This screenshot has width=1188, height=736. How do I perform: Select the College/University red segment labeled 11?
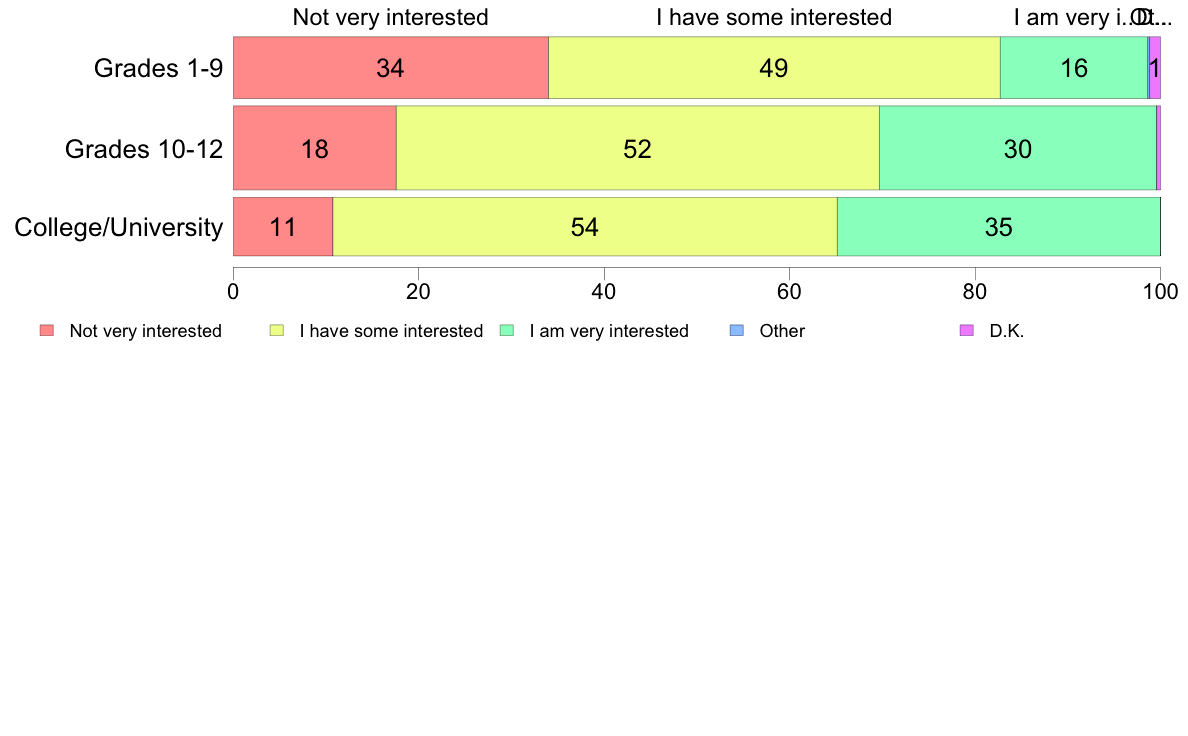click(x=283, y=227)
